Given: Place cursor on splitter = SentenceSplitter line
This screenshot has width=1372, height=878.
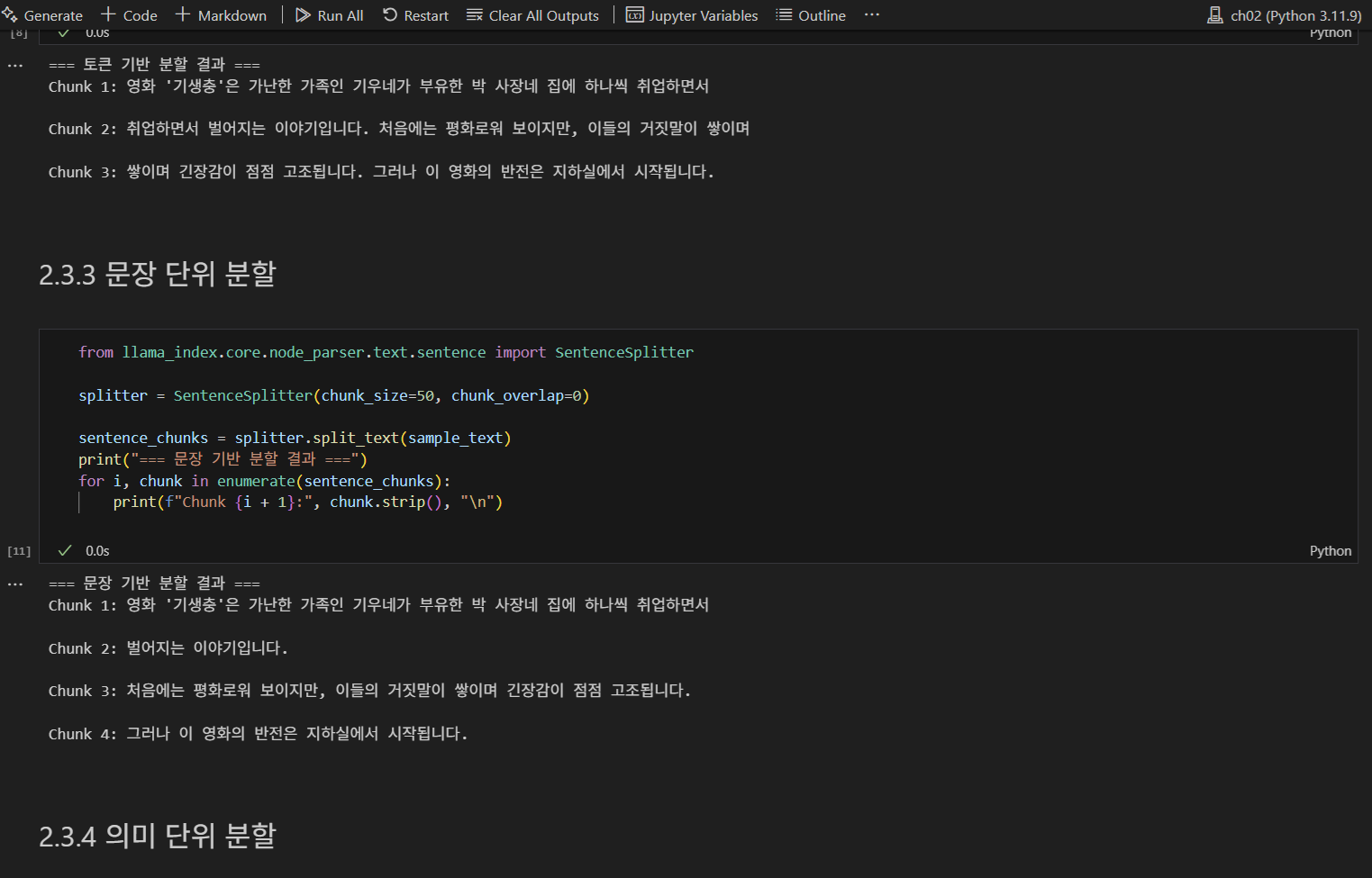Looking at the screenshot, I should coord(333,395).
